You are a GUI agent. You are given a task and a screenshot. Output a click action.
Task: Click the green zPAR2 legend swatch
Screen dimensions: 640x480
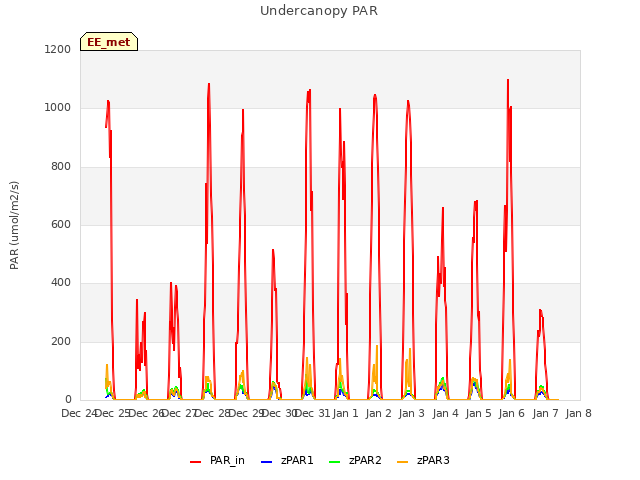pos(334,462)
